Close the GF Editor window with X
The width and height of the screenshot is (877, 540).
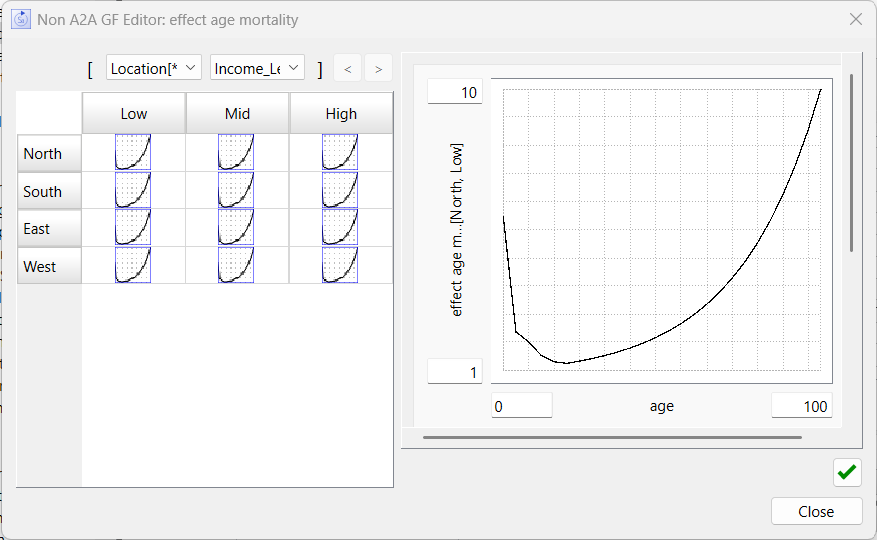855,19
